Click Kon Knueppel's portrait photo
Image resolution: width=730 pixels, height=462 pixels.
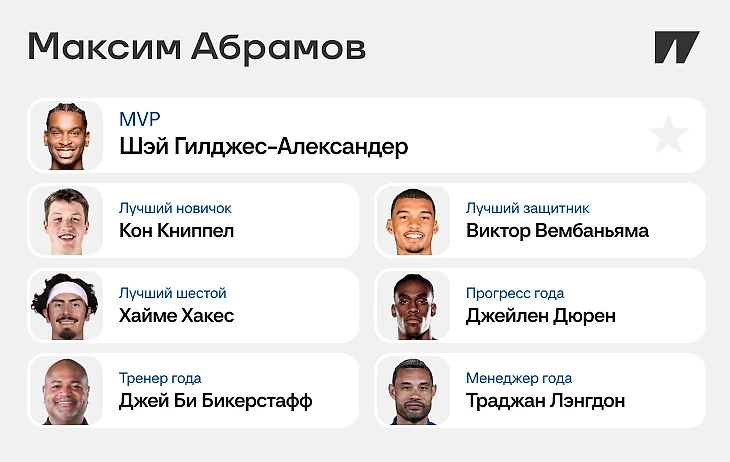point(67,221)
